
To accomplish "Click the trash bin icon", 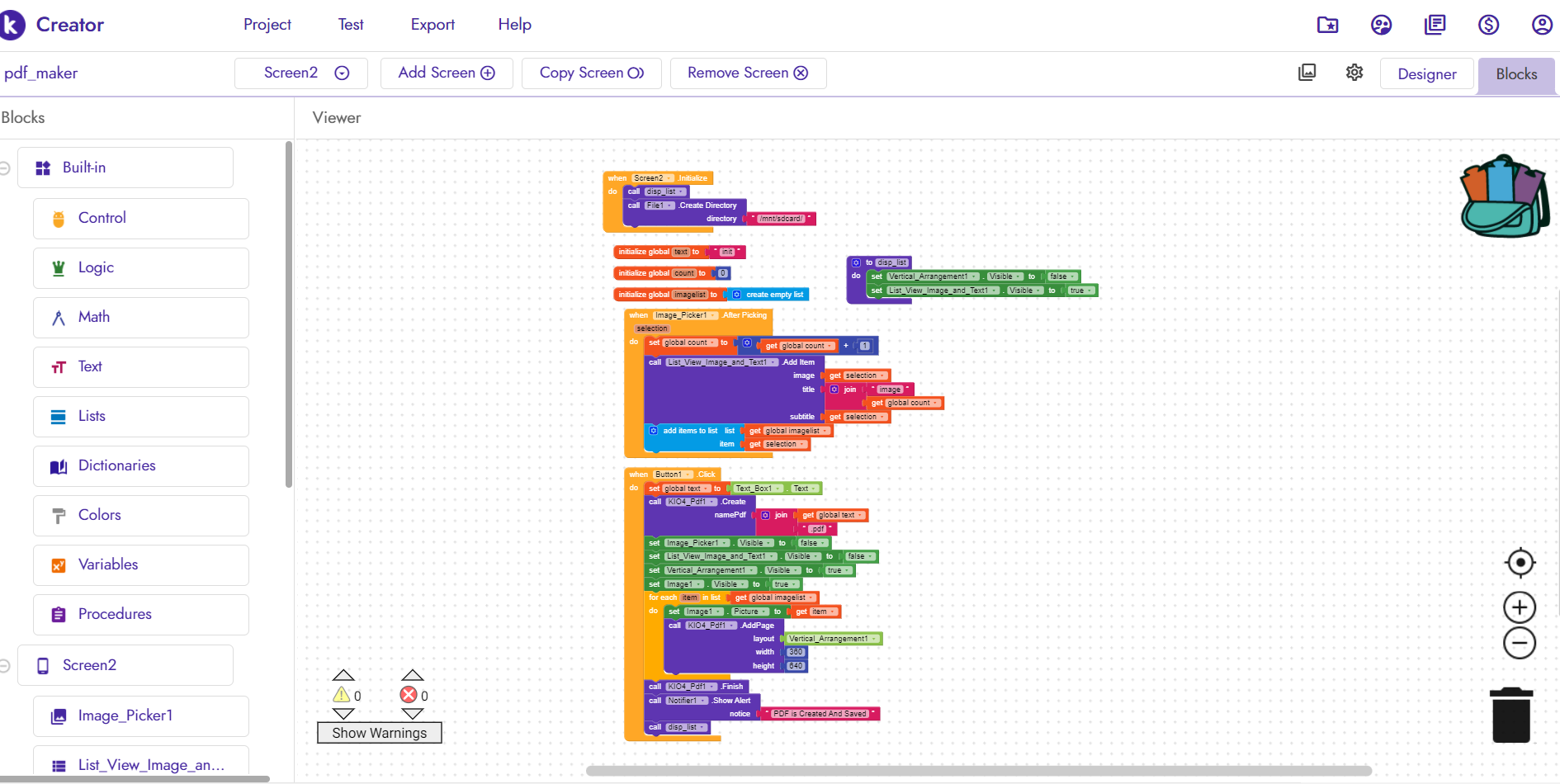I will click(1511, 715).
